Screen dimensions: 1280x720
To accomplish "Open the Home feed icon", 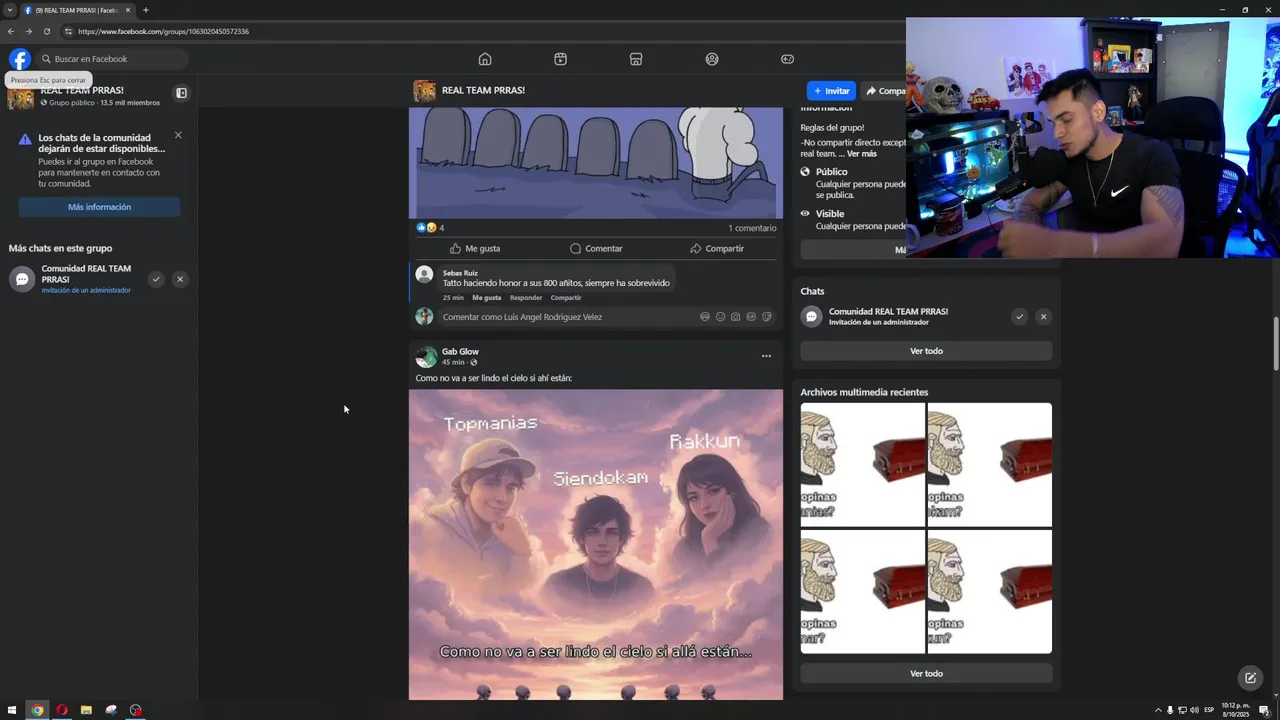I will (485, 59).
